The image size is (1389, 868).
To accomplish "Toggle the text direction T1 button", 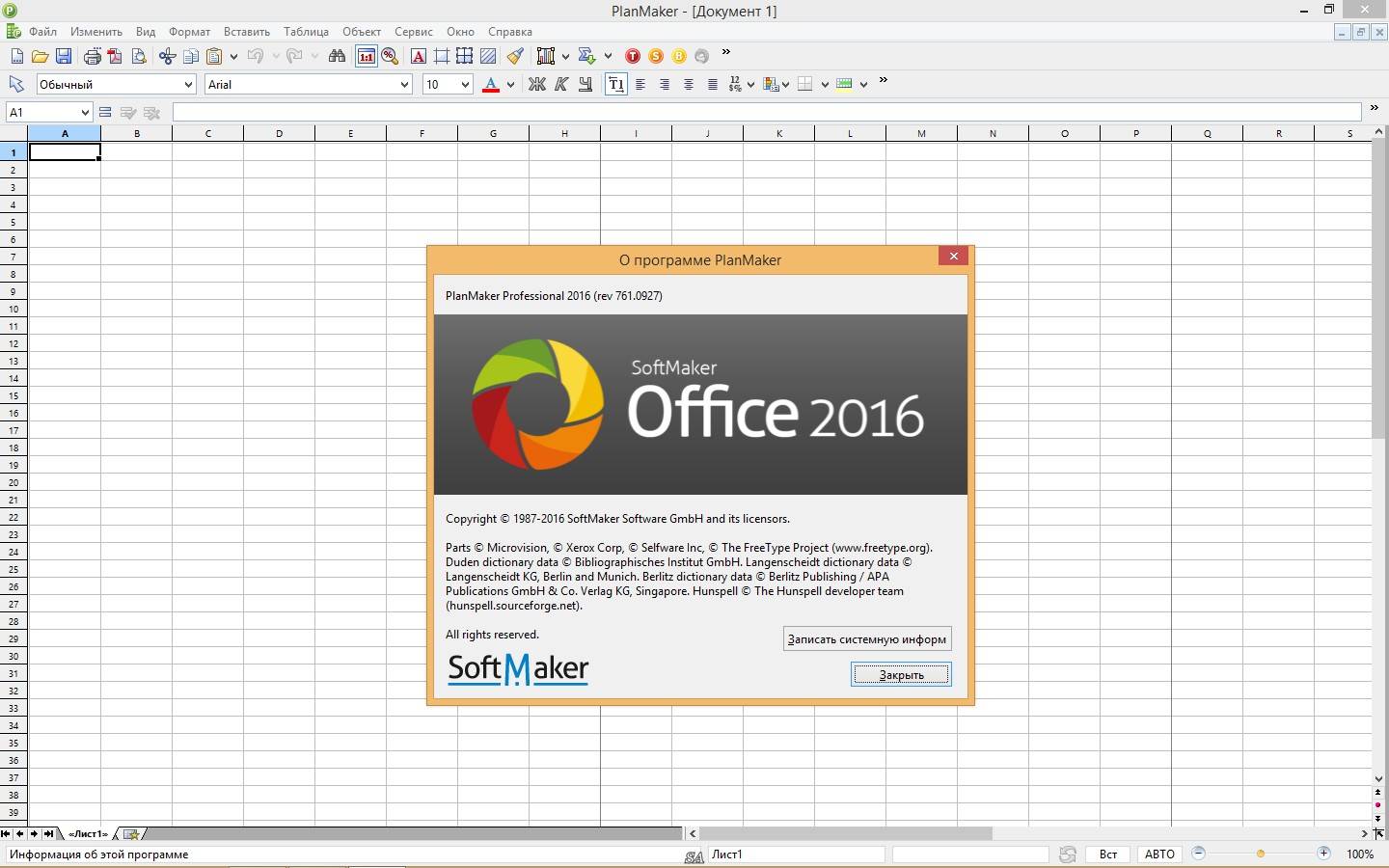I will click(615, 84).
